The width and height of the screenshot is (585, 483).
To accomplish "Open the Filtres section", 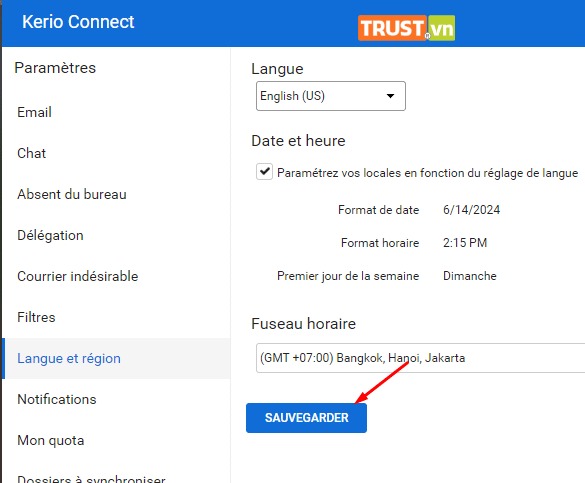I will pyautogui.click(x=36, y=317).
